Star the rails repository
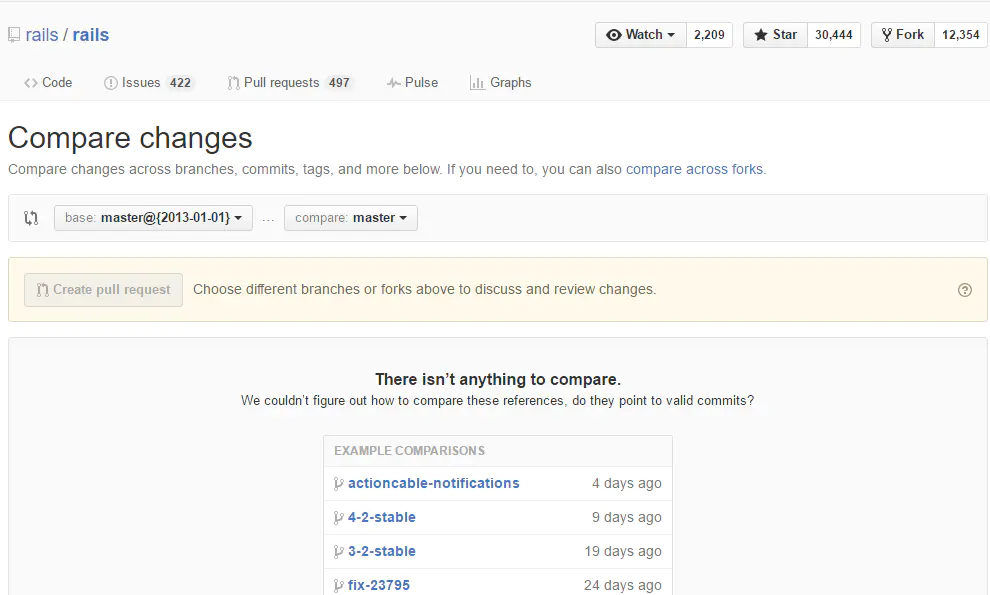Viewport: 990px width, 595px height. click(x=775, y=35)
